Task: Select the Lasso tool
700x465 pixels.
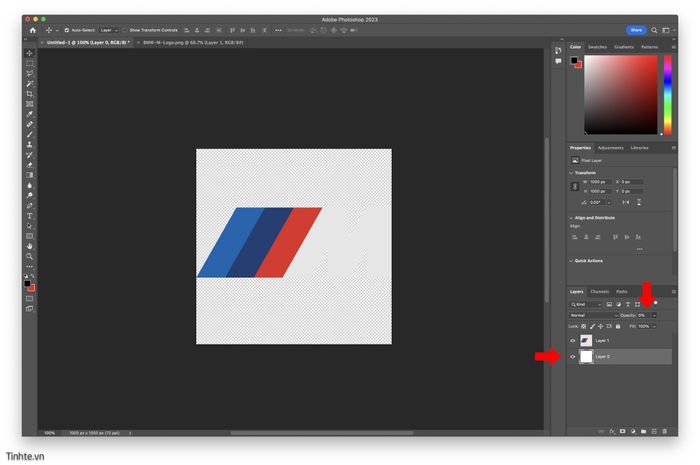Action: pos(29,74)
